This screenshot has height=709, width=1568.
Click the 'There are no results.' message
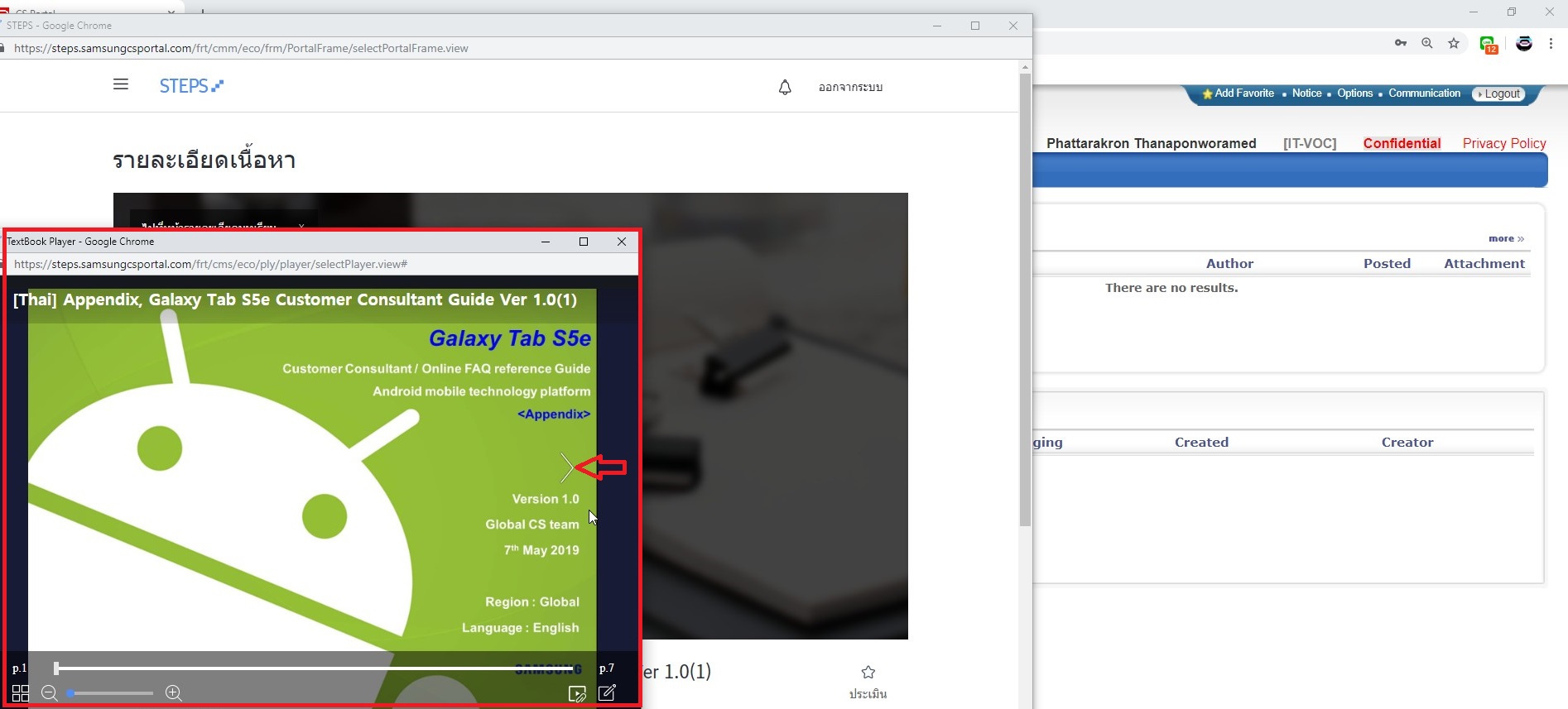[x=1171, y=287]
